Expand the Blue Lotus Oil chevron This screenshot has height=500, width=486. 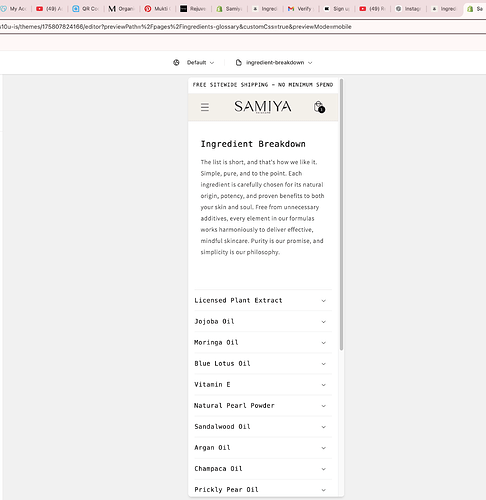pos(323,364)
